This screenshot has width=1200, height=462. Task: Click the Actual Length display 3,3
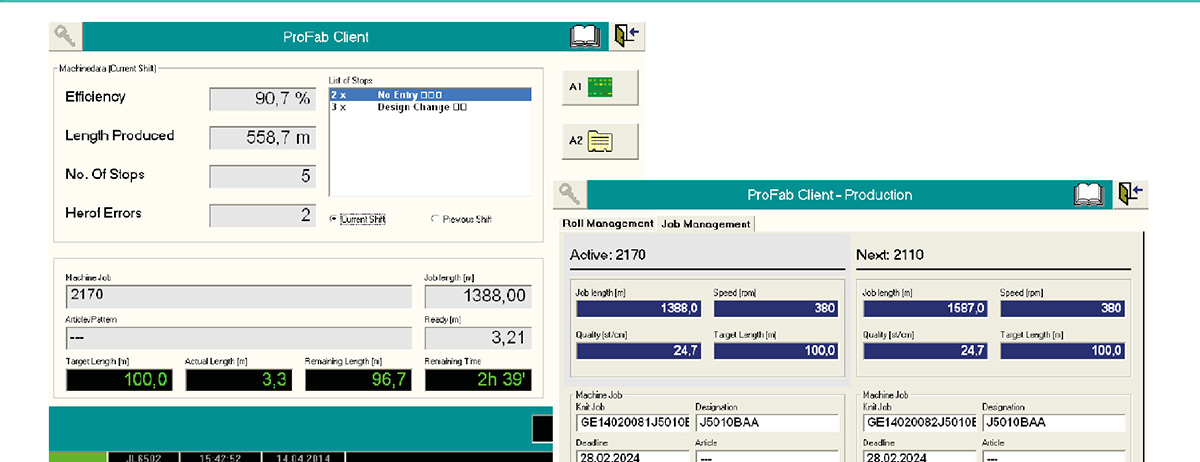tap(238, 379)
